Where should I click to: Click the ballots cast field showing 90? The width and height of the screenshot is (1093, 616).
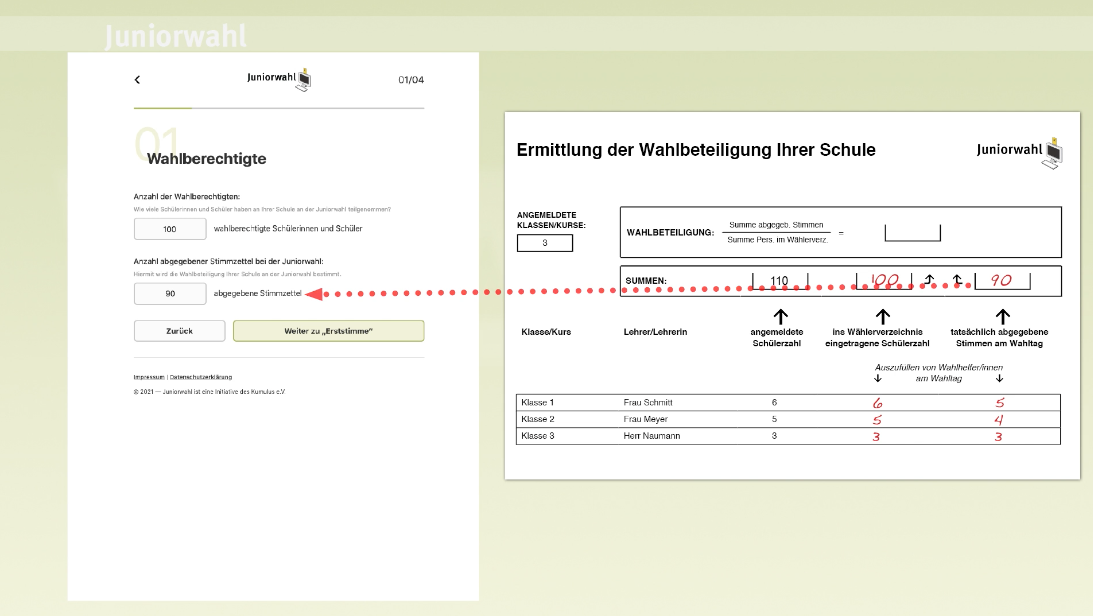pos(170,293)
